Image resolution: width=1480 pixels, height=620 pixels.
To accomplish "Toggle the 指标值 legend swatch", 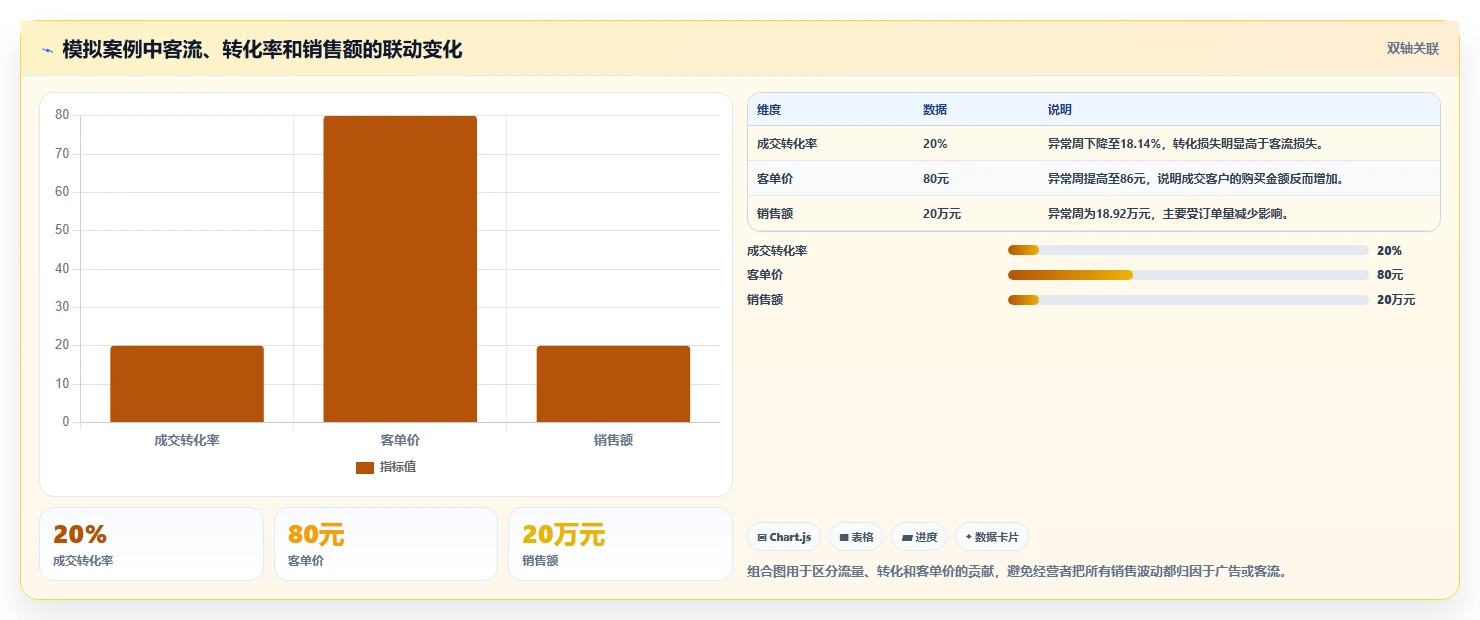I will [365, 468].
